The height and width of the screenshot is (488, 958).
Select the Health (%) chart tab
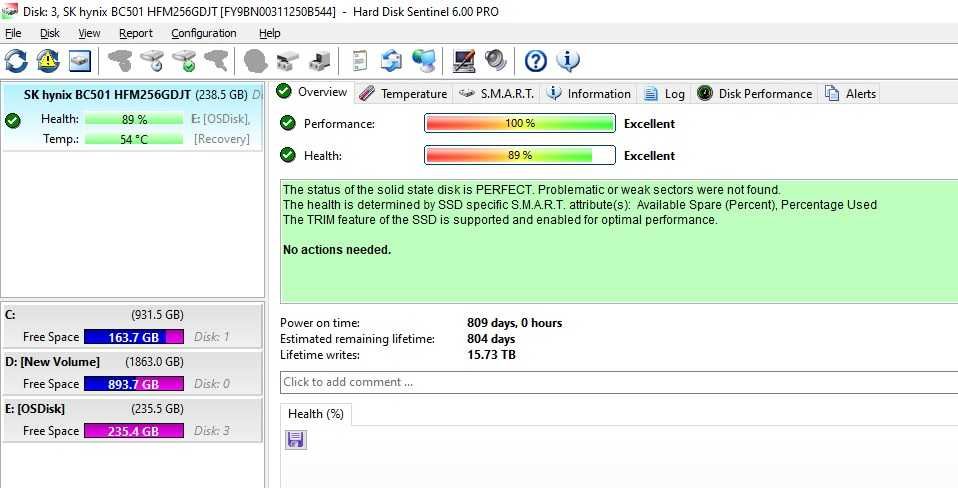pyautogui.click(x=316, y=414)
